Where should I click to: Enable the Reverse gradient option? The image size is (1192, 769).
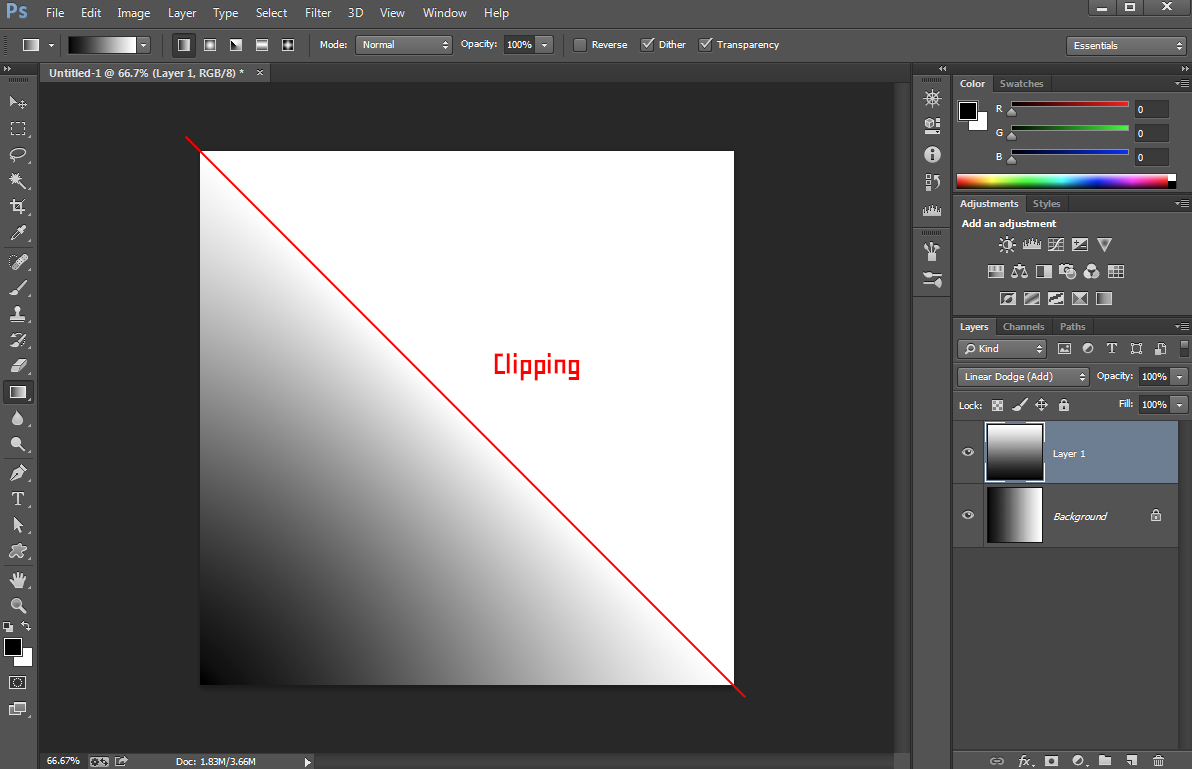(578, 44)
